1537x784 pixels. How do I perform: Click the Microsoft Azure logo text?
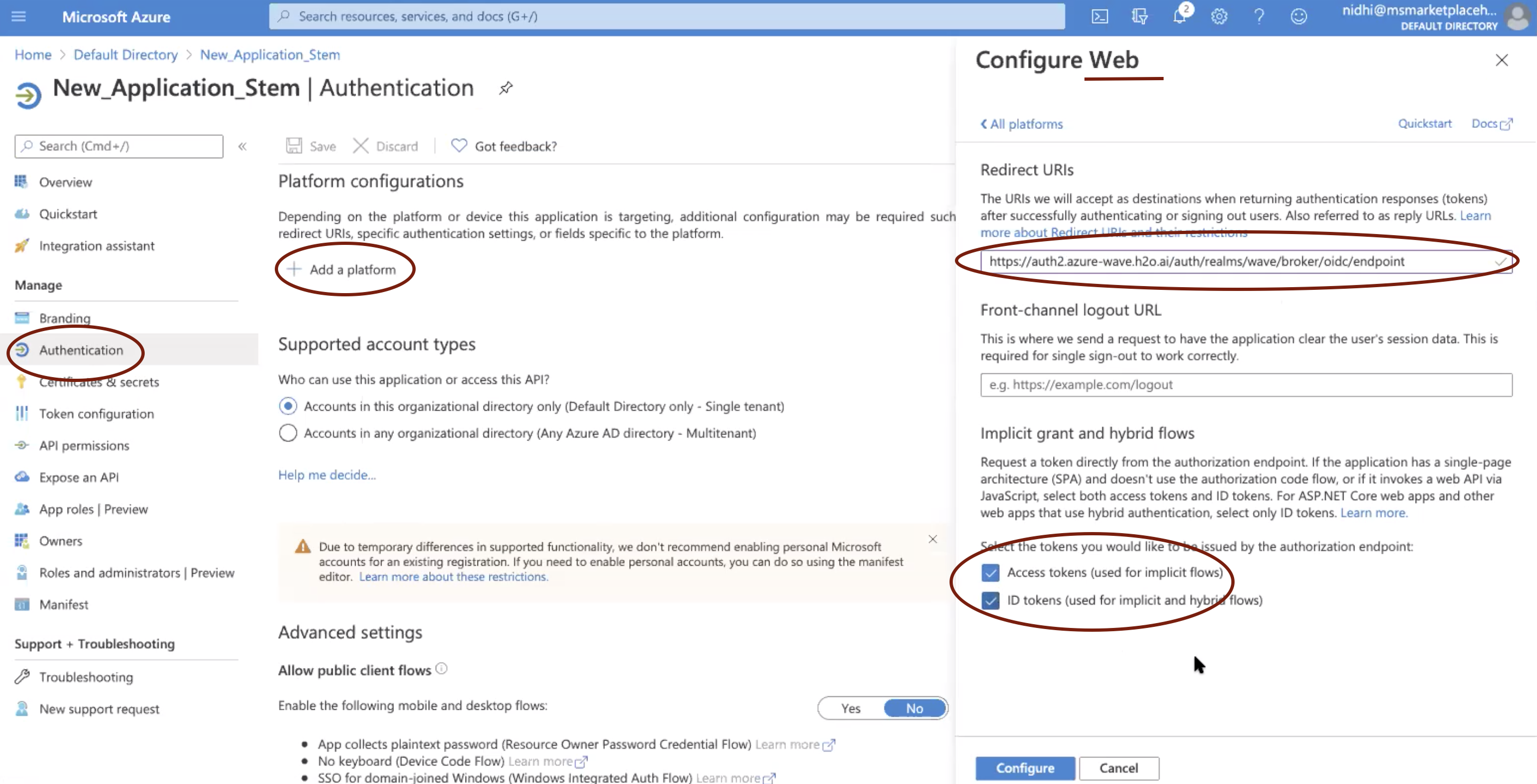tap(116, 17)
